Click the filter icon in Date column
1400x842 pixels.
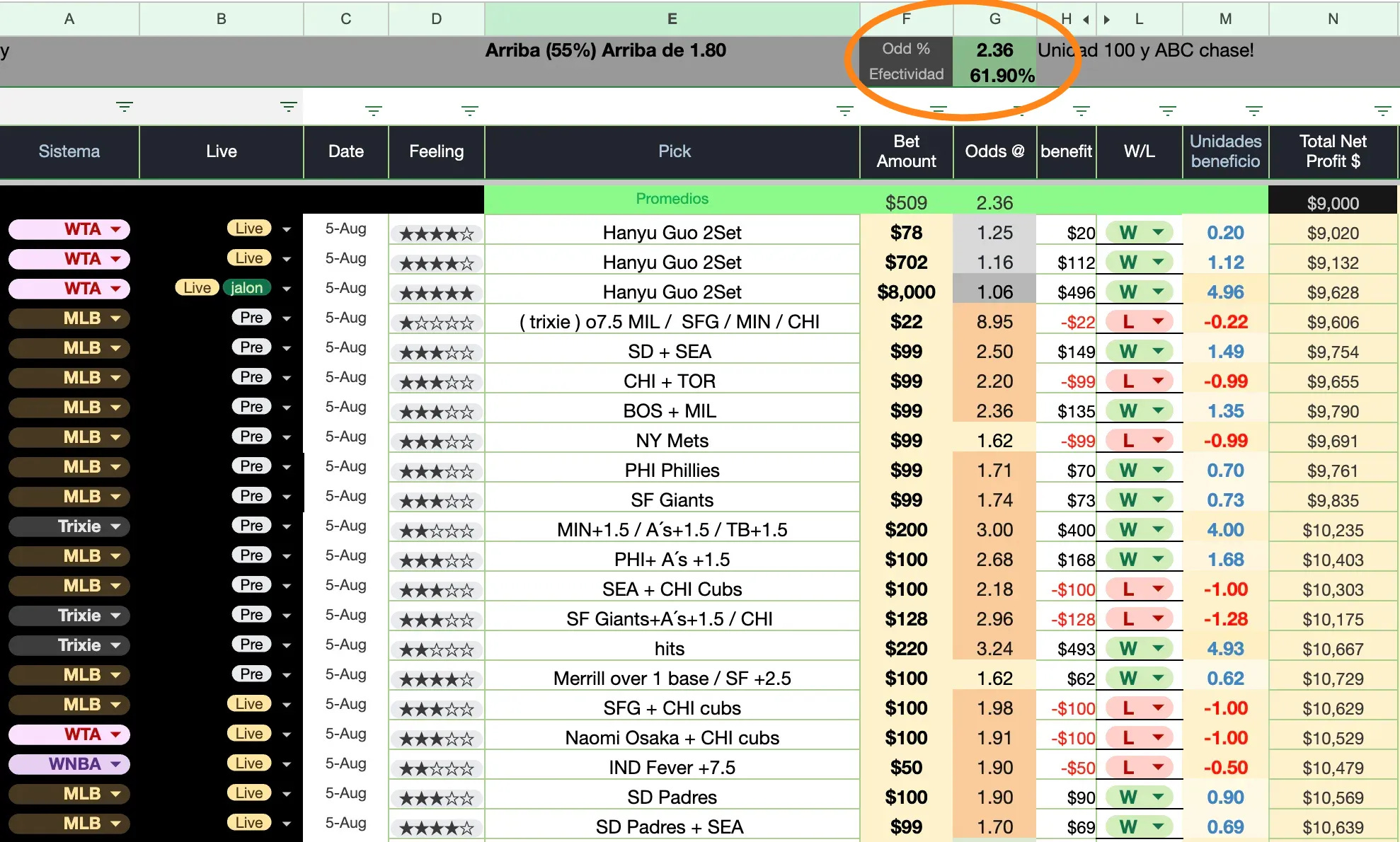click(x=373, y=111)
